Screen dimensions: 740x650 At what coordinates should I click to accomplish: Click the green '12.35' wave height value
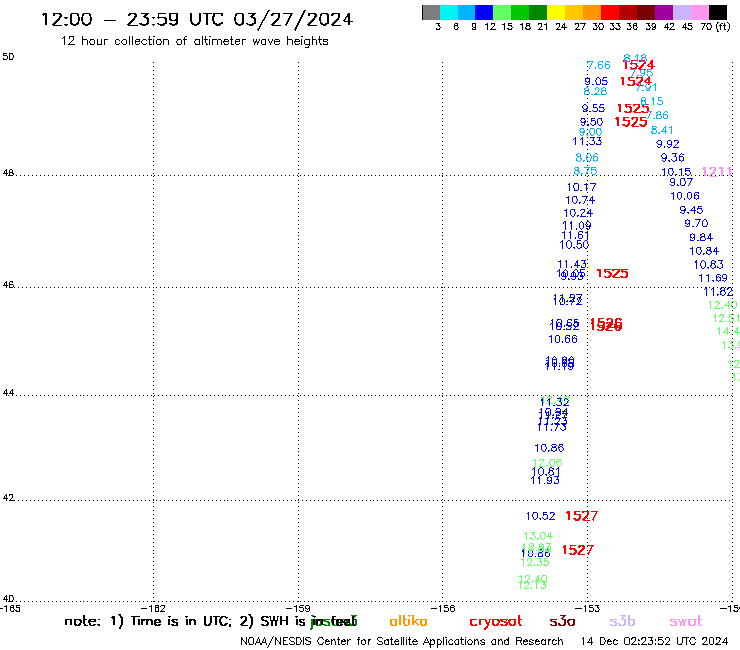tap(535, 562)
